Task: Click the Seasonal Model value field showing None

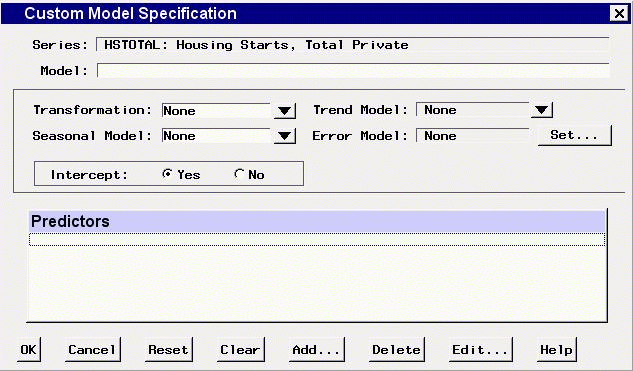Action: click(x=216, y=136)
